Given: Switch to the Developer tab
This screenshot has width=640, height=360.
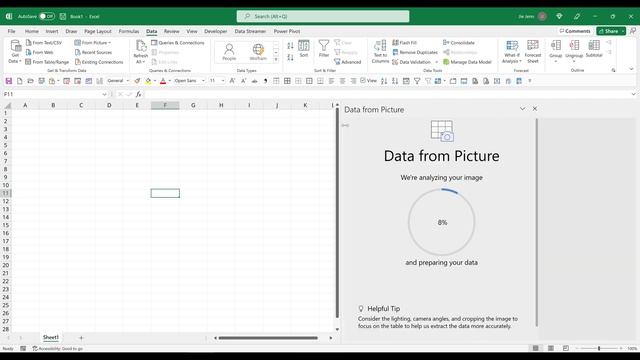Looking at the screenshot, I should coord(216,31).
